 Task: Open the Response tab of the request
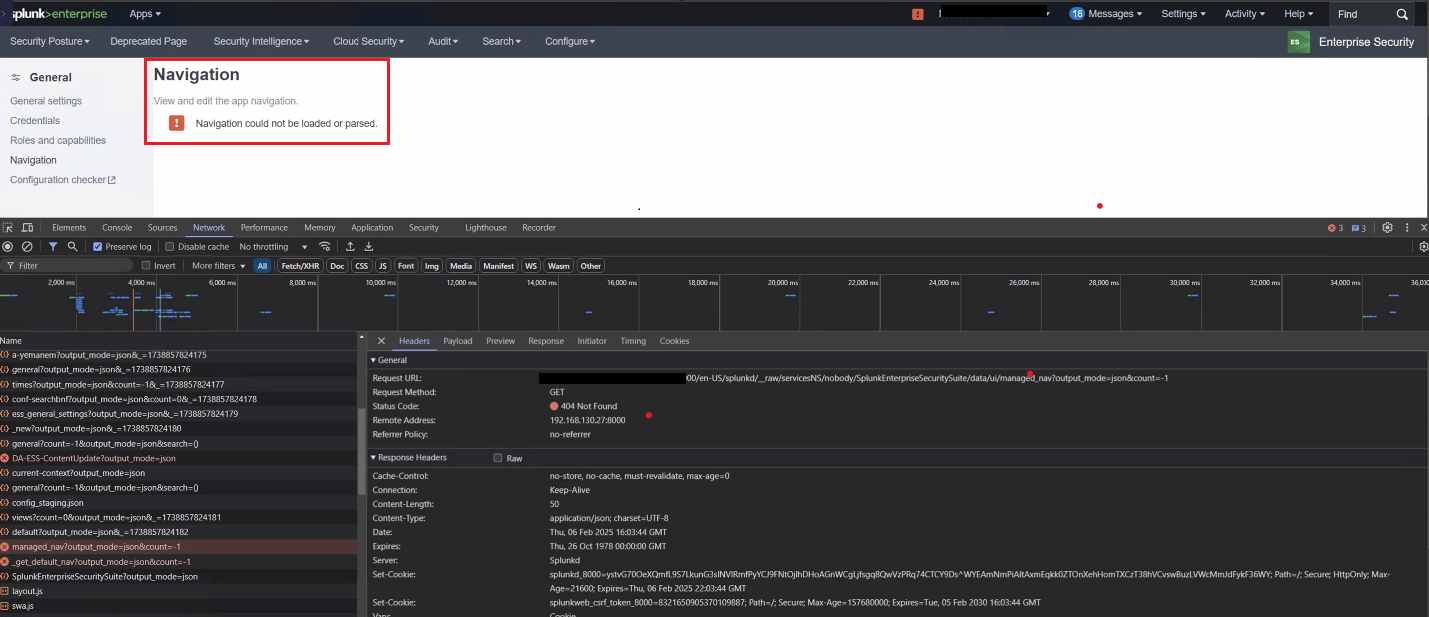click(546, 341)
